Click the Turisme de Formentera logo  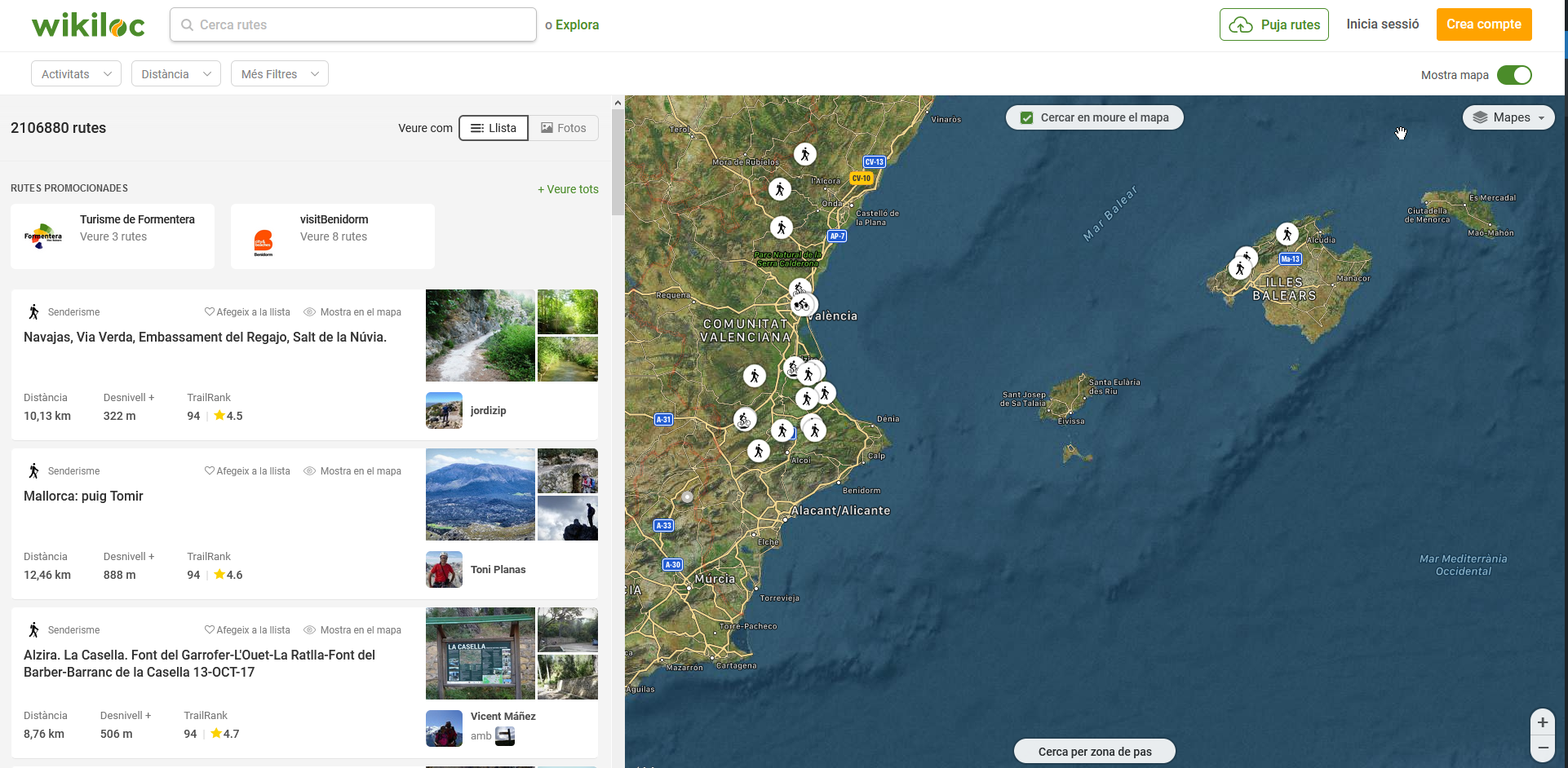click(x=43, y=236)
